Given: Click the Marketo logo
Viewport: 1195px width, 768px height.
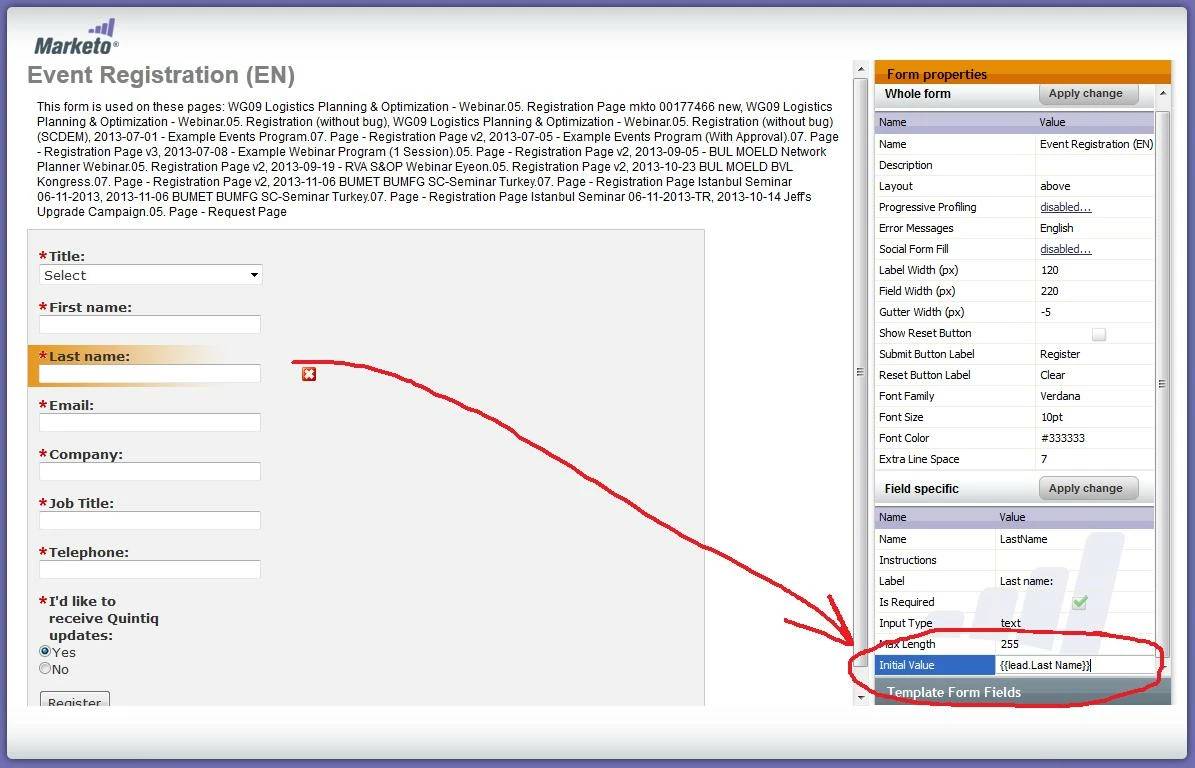Looking at the screenshot, I should 76,37.
